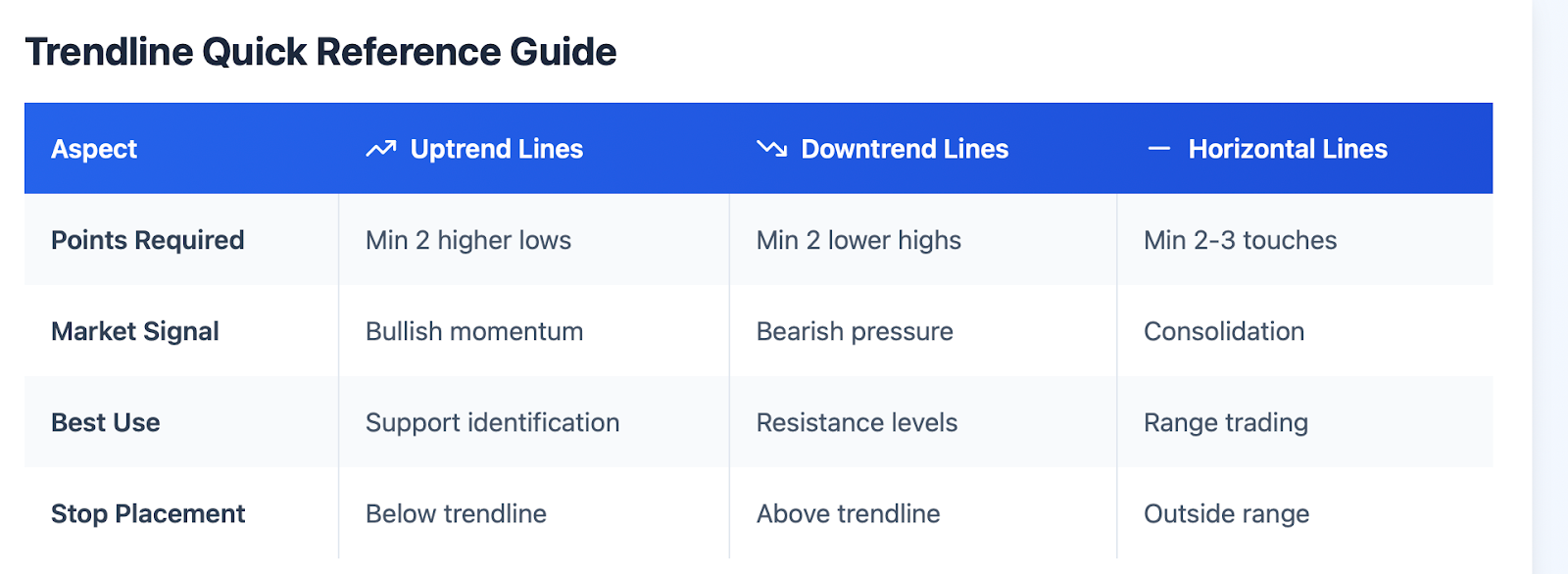Viewport: 1568px width, 574px height.
Task: Click the Points Required row label
Action: point(147,240)
